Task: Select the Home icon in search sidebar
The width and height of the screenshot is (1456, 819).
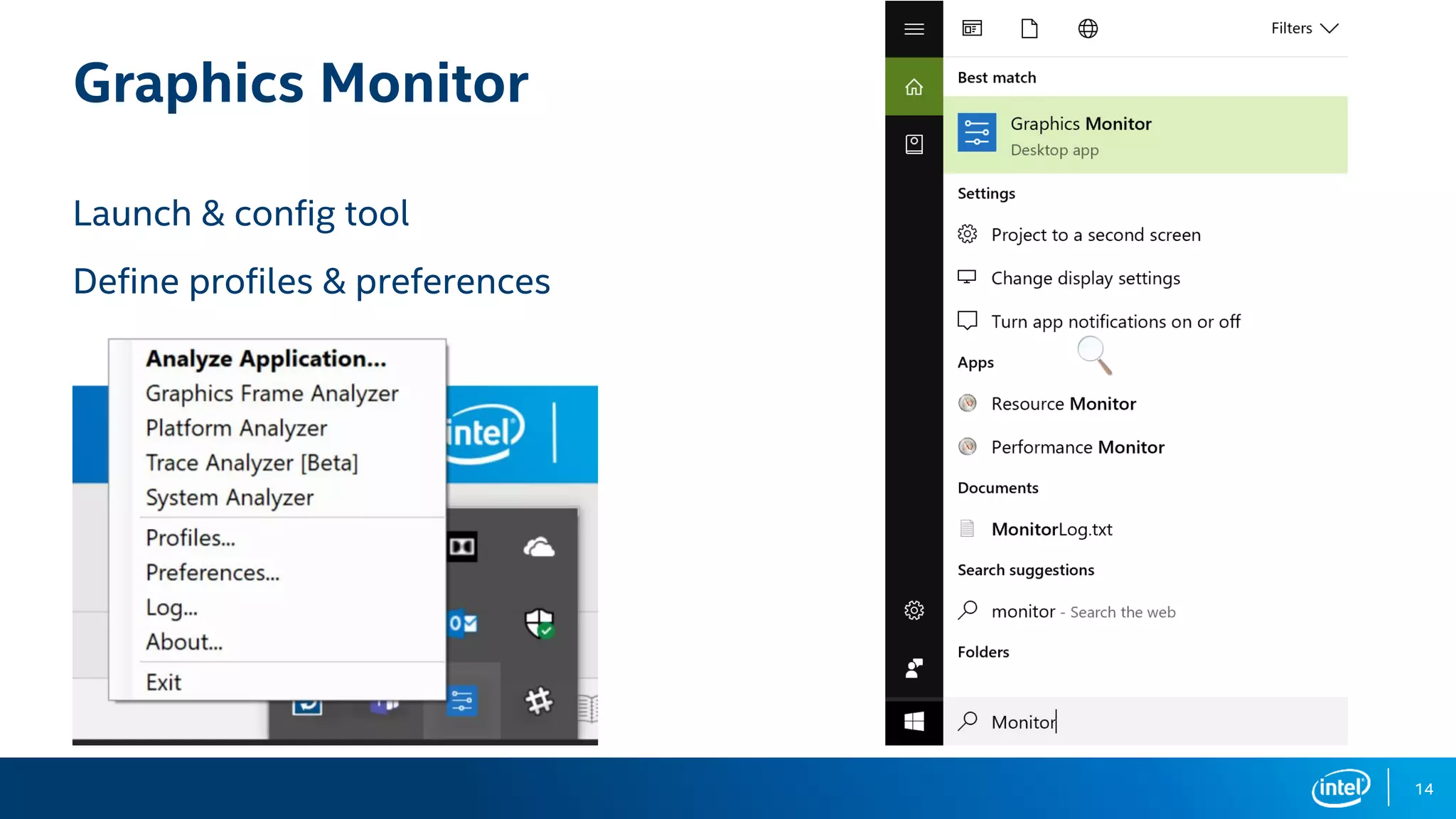Action: click(914, 87)
